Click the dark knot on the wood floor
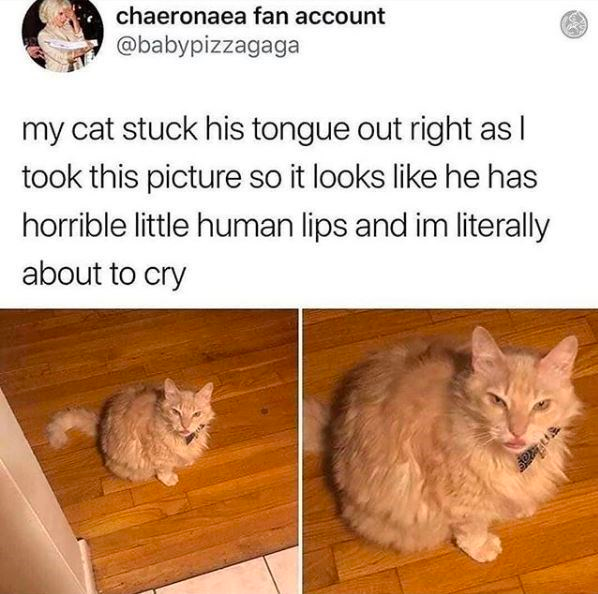Image resolution: width=598 pixels, height=594 pixels. pos(265,411)
